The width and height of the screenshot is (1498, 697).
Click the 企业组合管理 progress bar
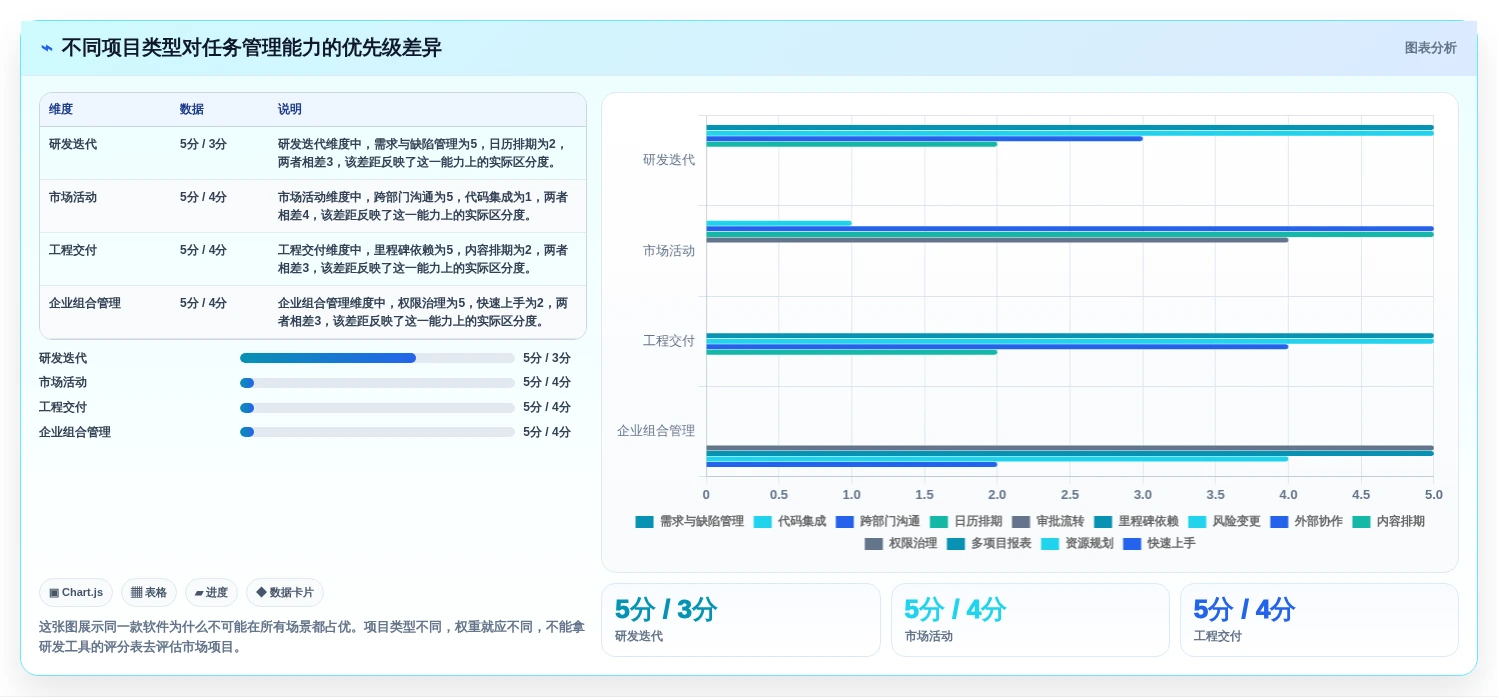377,432
